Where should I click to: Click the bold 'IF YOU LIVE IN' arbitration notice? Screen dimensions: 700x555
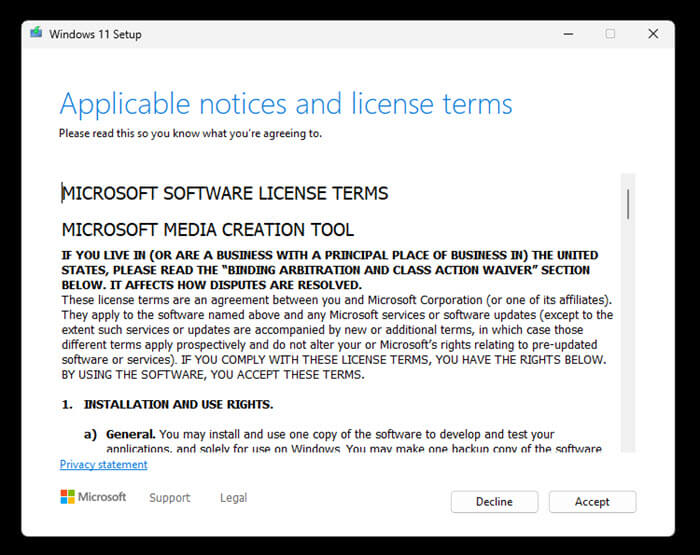coord(330,270)
